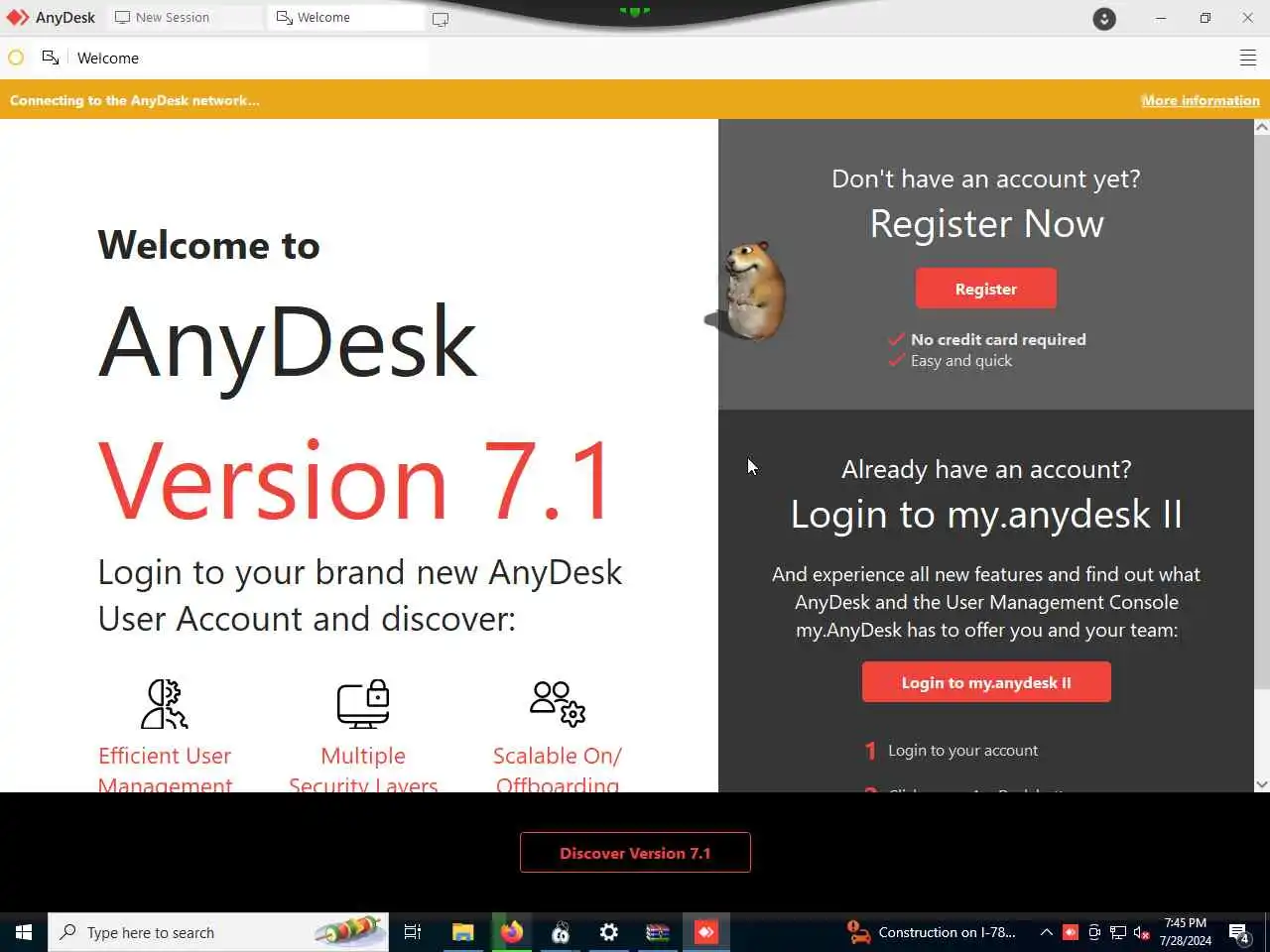This screenshot has height=952, width=1270.
Task: Open the app icon right of Settings
Action: (657, 932)
